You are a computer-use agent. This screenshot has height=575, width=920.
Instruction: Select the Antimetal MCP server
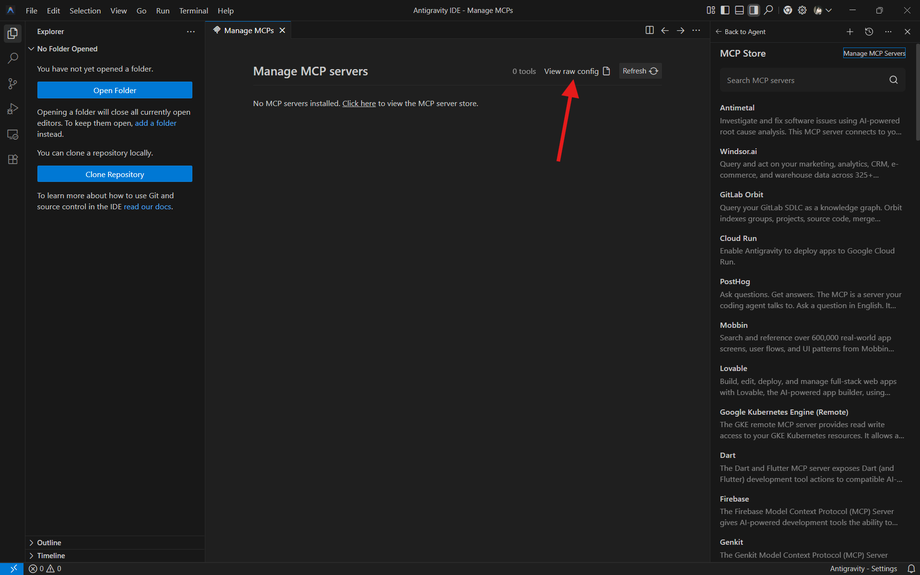[x=811, y=120]
